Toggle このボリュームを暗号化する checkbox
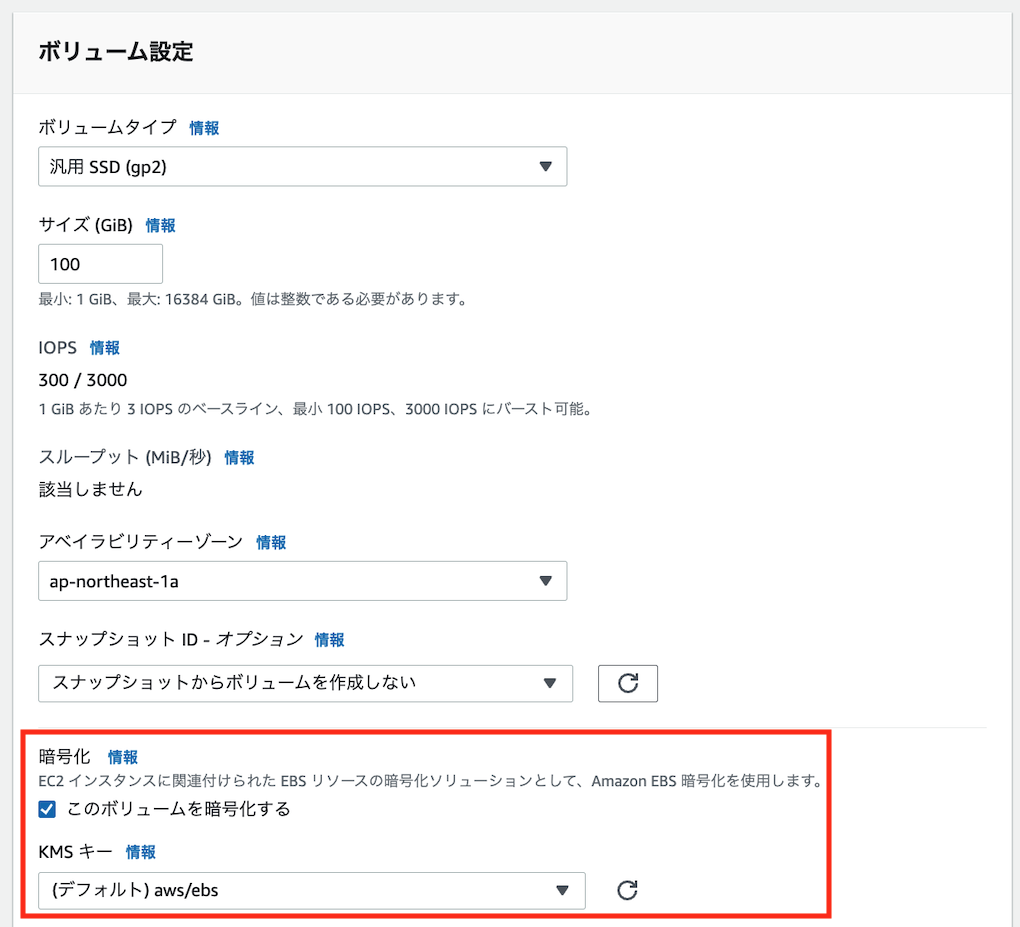The image size is (1020, 927). (47, 809)
